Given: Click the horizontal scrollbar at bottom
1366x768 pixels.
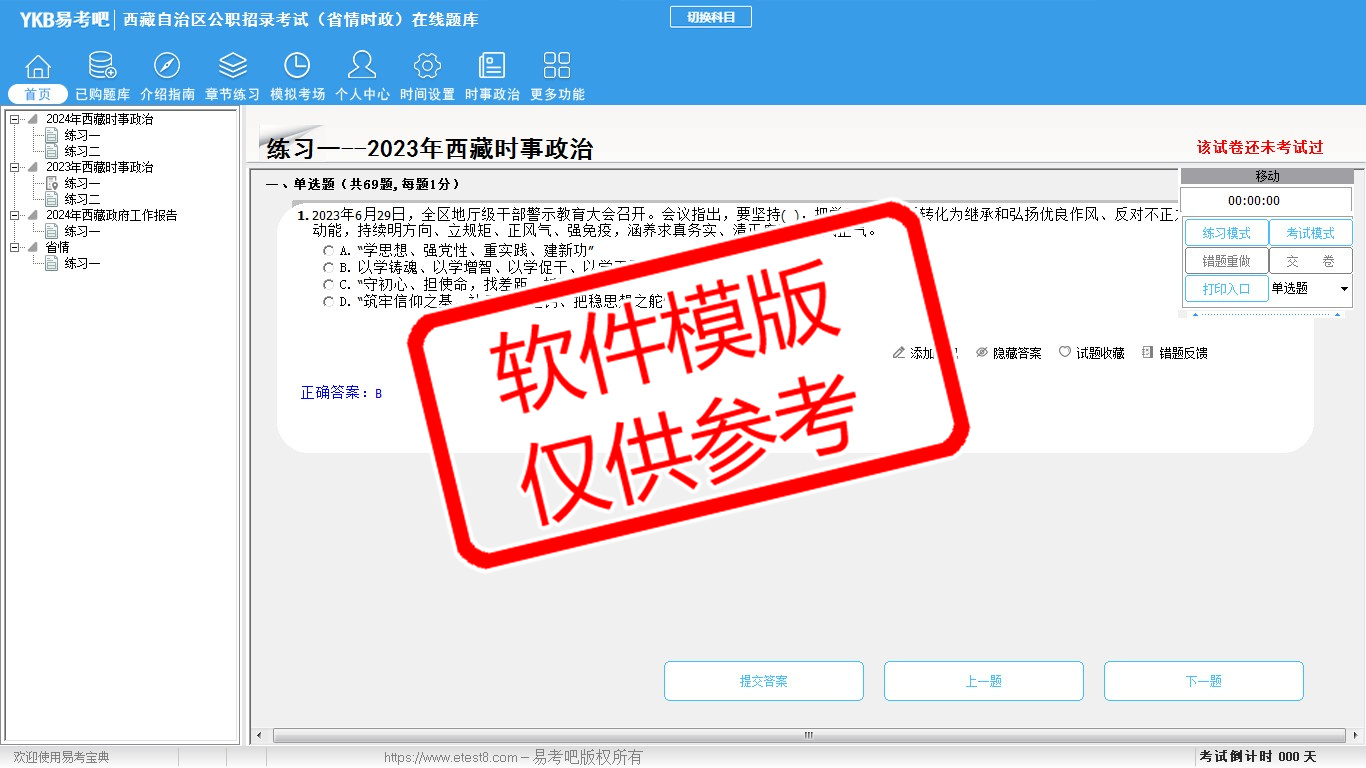Looking at the screenshot, I should pos(808,736).
